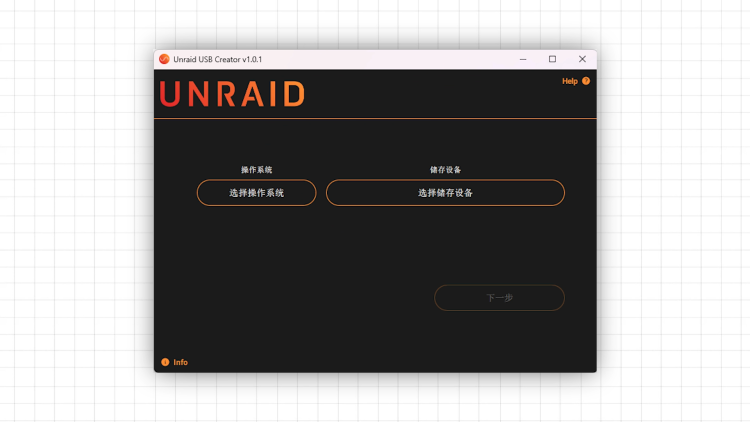Screen dimensions: 750x422
Task: Click the Help question mark icon
Action: [586, 81]
